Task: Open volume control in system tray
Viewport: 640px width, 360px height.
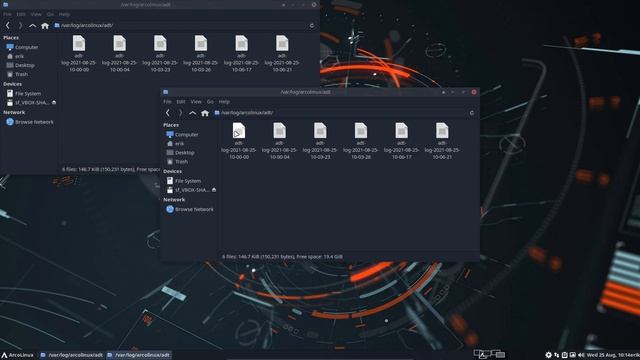Action: 581,355
